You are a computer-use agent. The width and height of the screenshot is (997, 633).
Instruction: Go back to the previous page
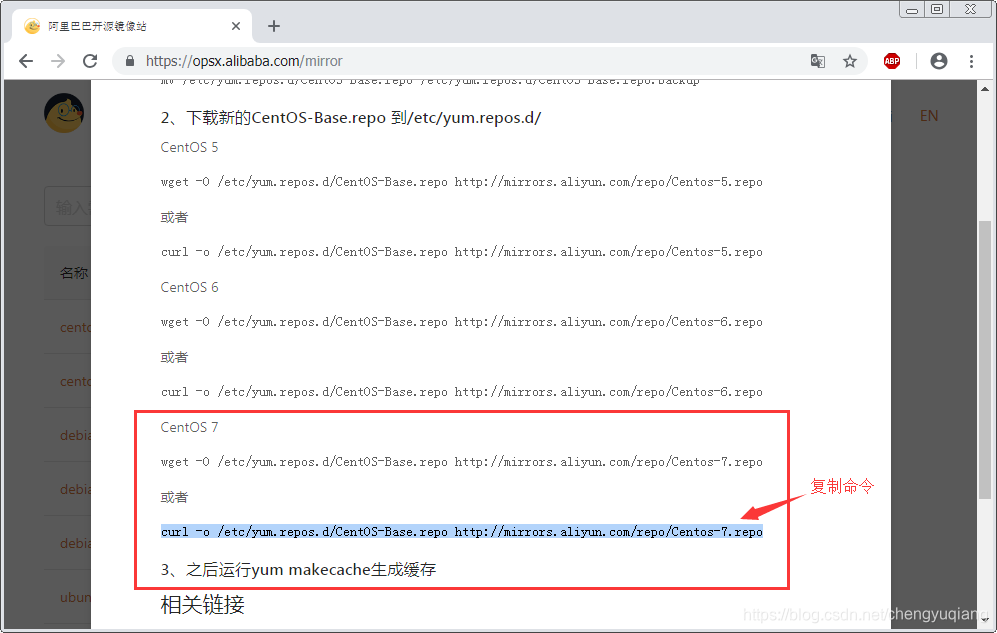26,61
